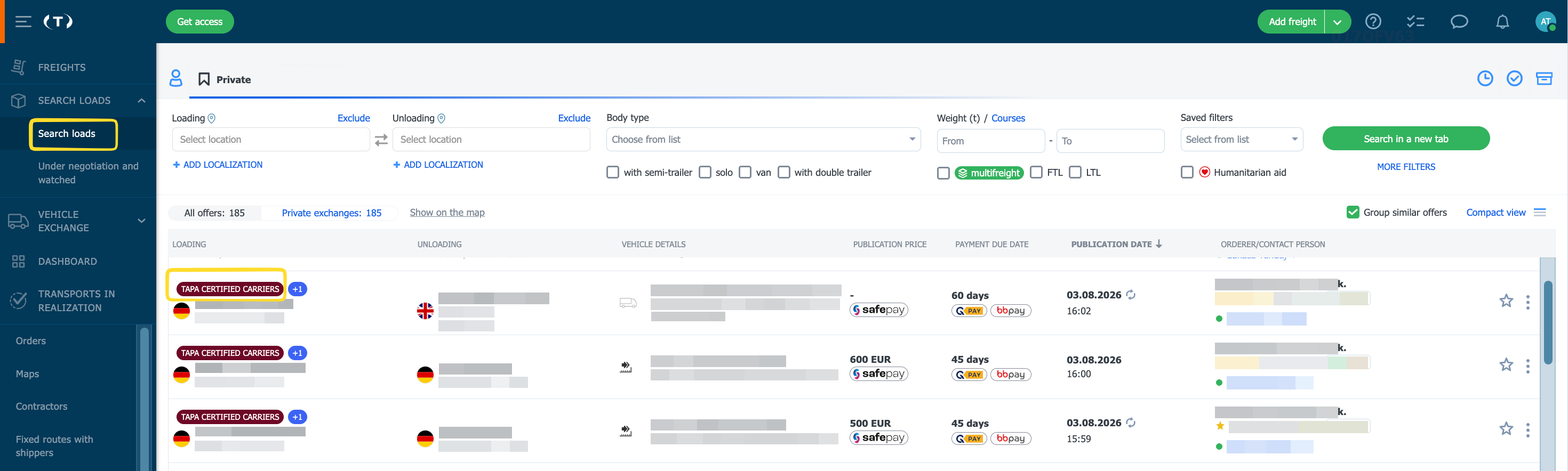1568x471 pixels.
Task: Click Search in a new tab
Action: click(1405, 139)
